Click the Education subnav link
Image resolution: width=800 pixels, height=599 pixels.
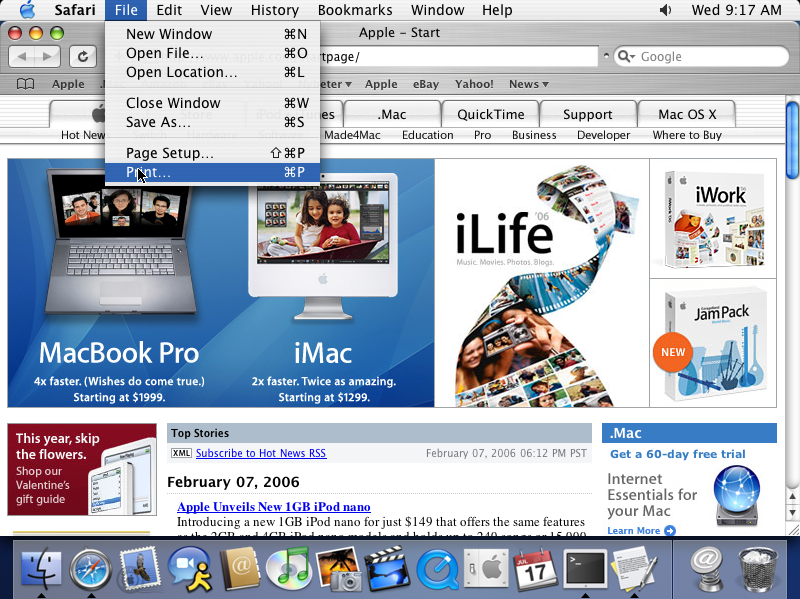click(x=428, y=135)
